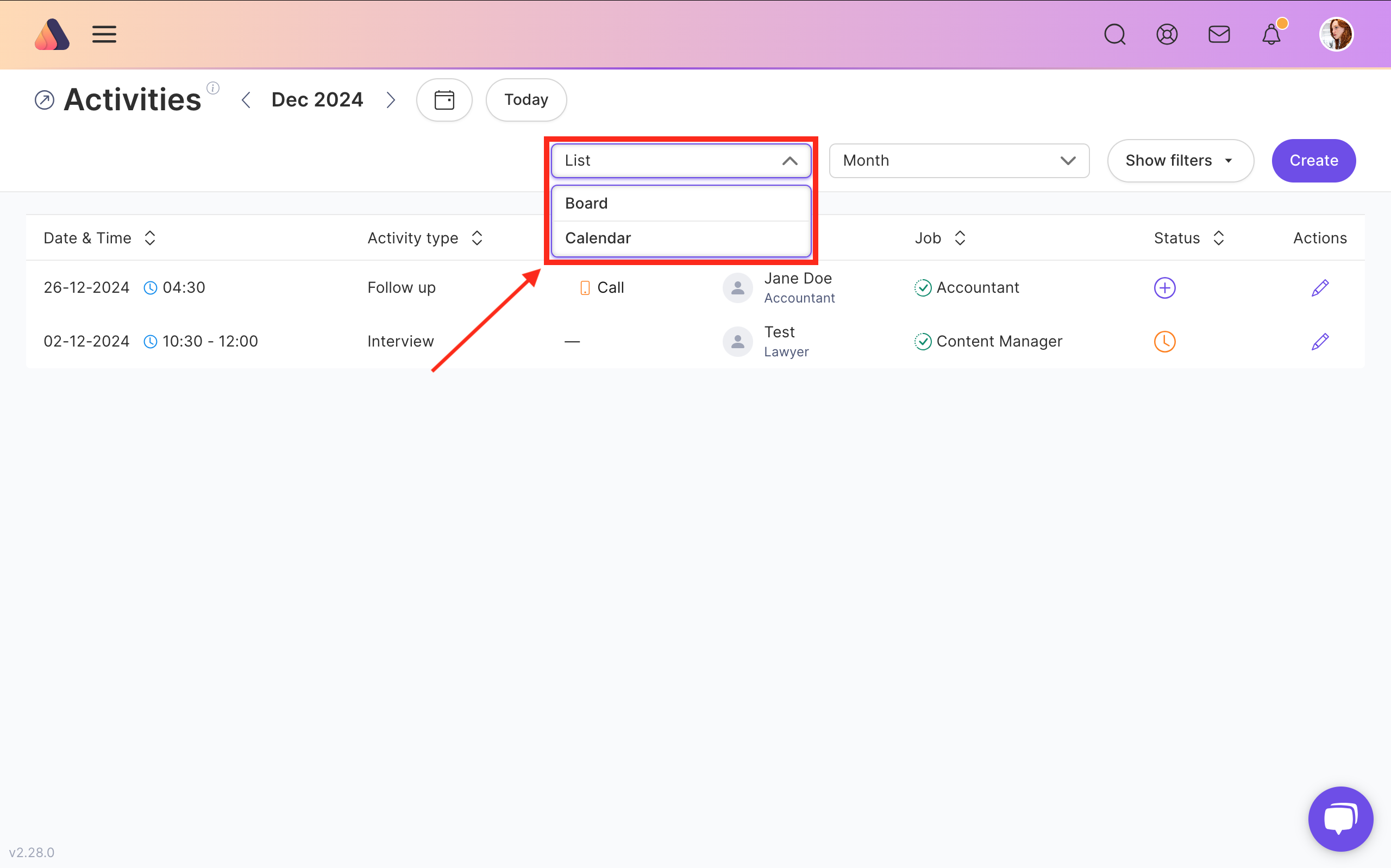Open the Content Manager job link

tap(999, 342)
